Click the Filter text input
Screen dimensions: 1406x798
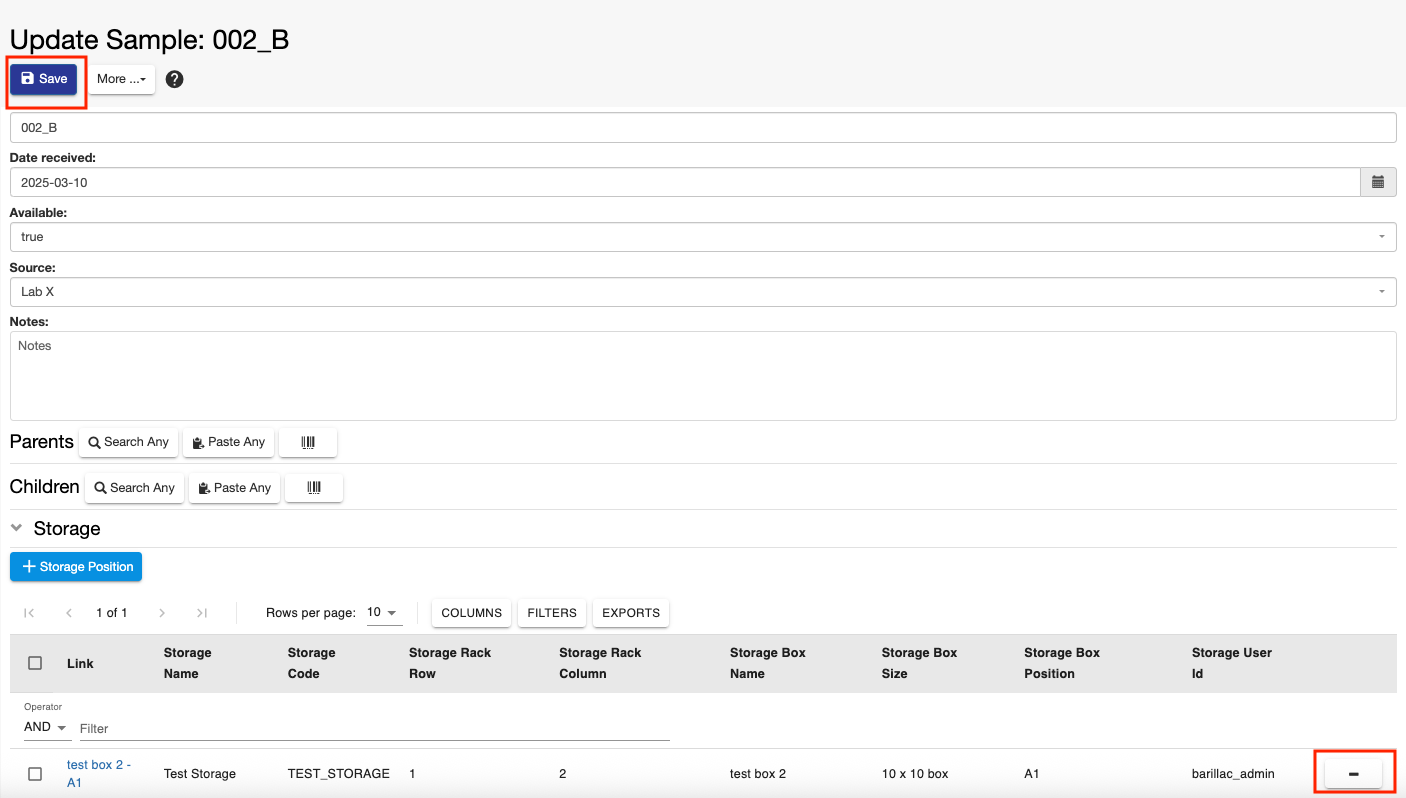[374, 728]
